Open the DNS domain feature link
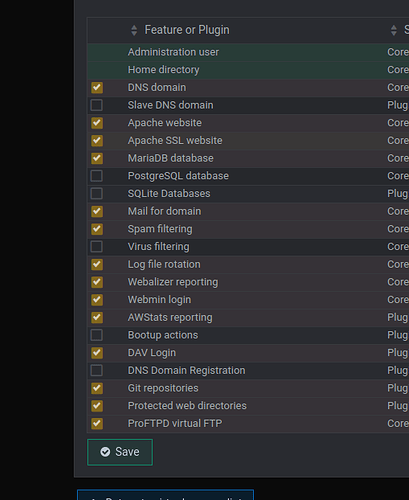The image size is (409, 500). tap(157, 87)
